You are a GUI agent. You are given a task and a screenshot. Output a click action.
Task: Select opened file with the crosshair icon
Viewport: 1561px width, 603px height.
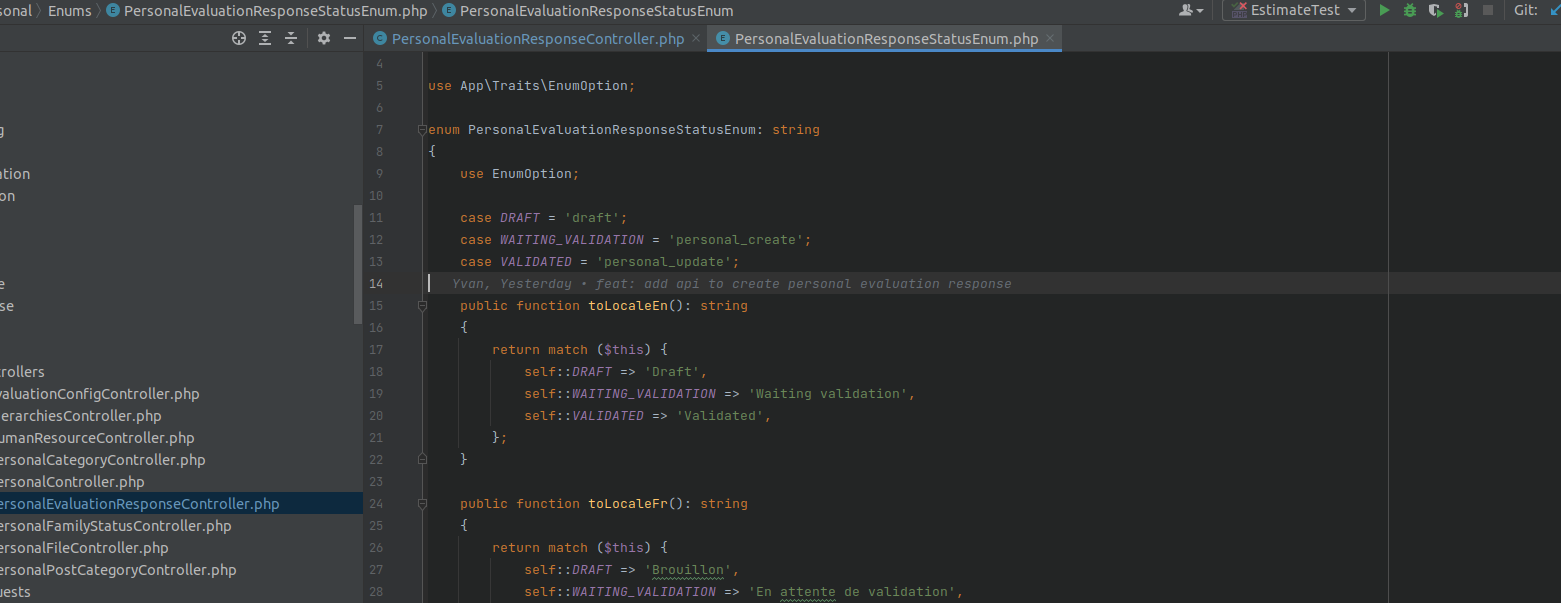click(x=239, y=38)
